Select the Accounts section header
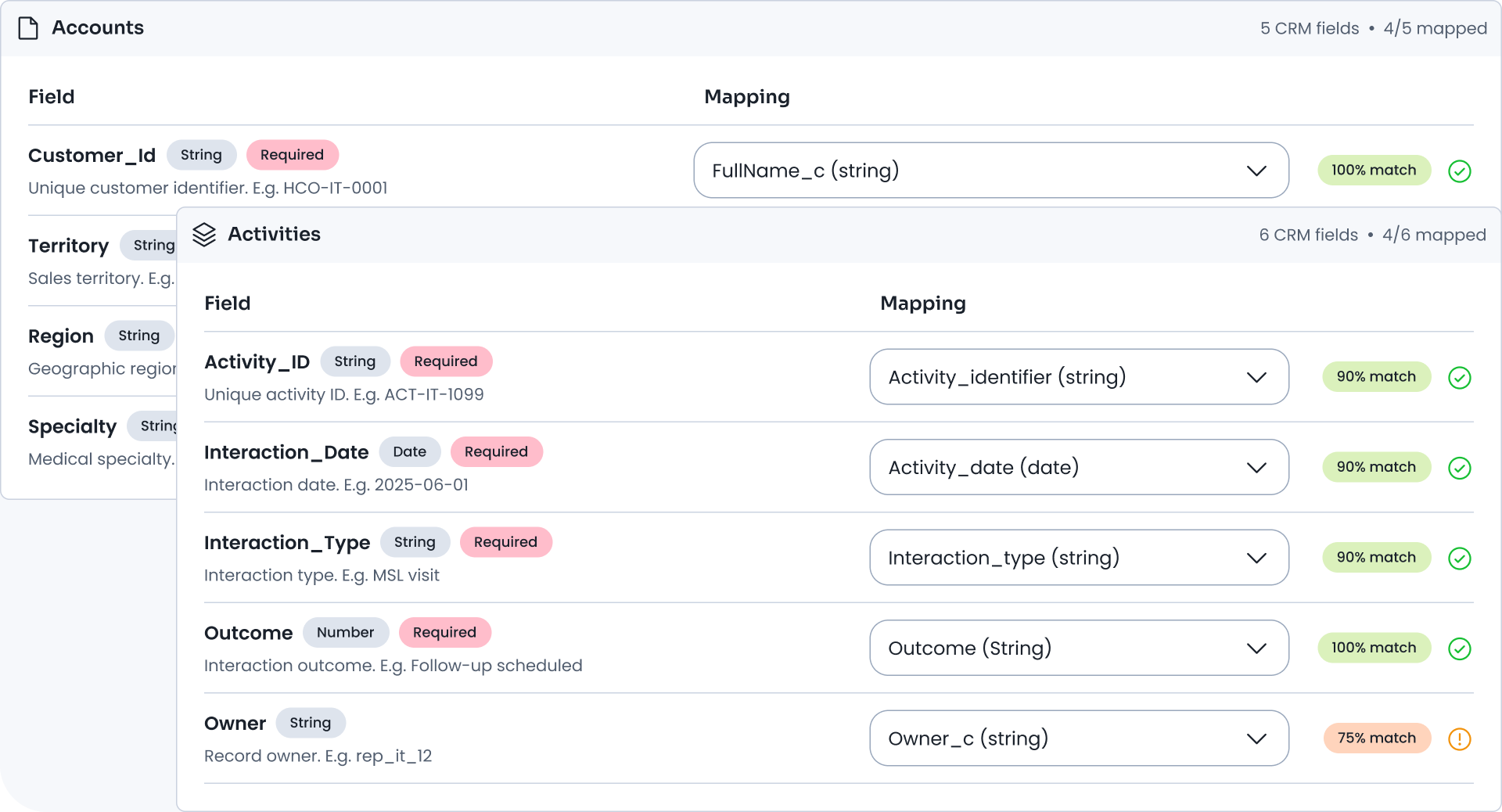 [x=97, y=27]
